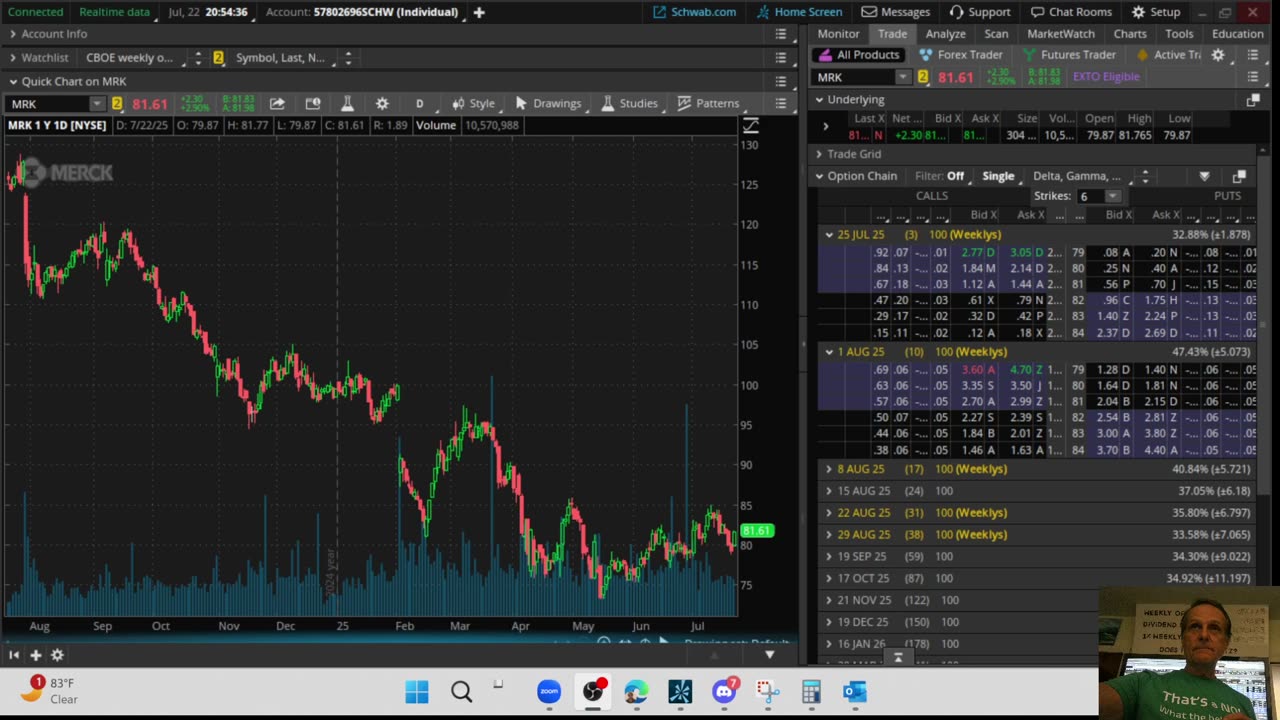The image size is (1280, 720).
Task: Open the Drawings tools menu
Action: [x=547, y=103]
